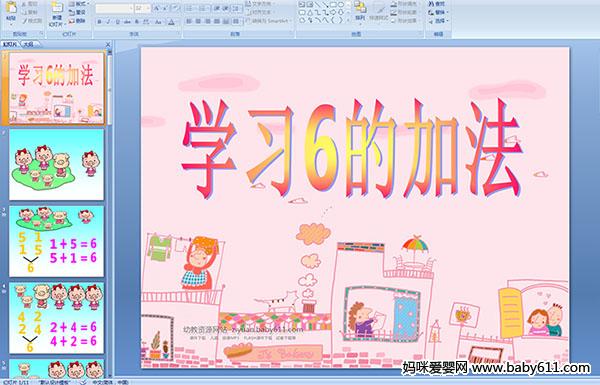The height and width of the screenshot is (385, 600).
Task: Click the Increase Font Size icon
Action: (157, 8)
